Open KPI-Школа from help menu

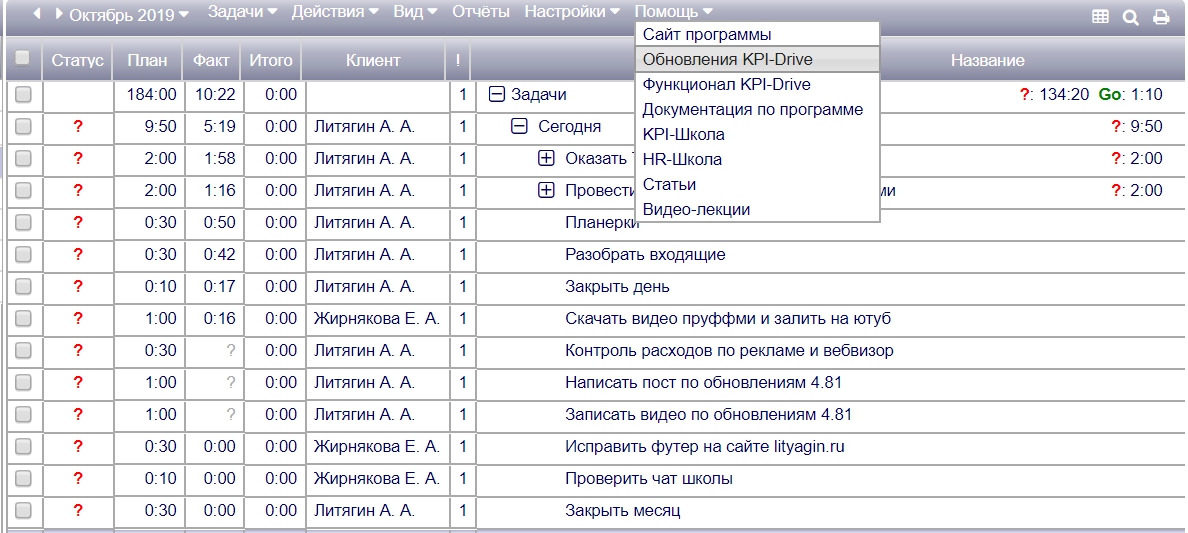pyautogui.click(x=758, y=134)
